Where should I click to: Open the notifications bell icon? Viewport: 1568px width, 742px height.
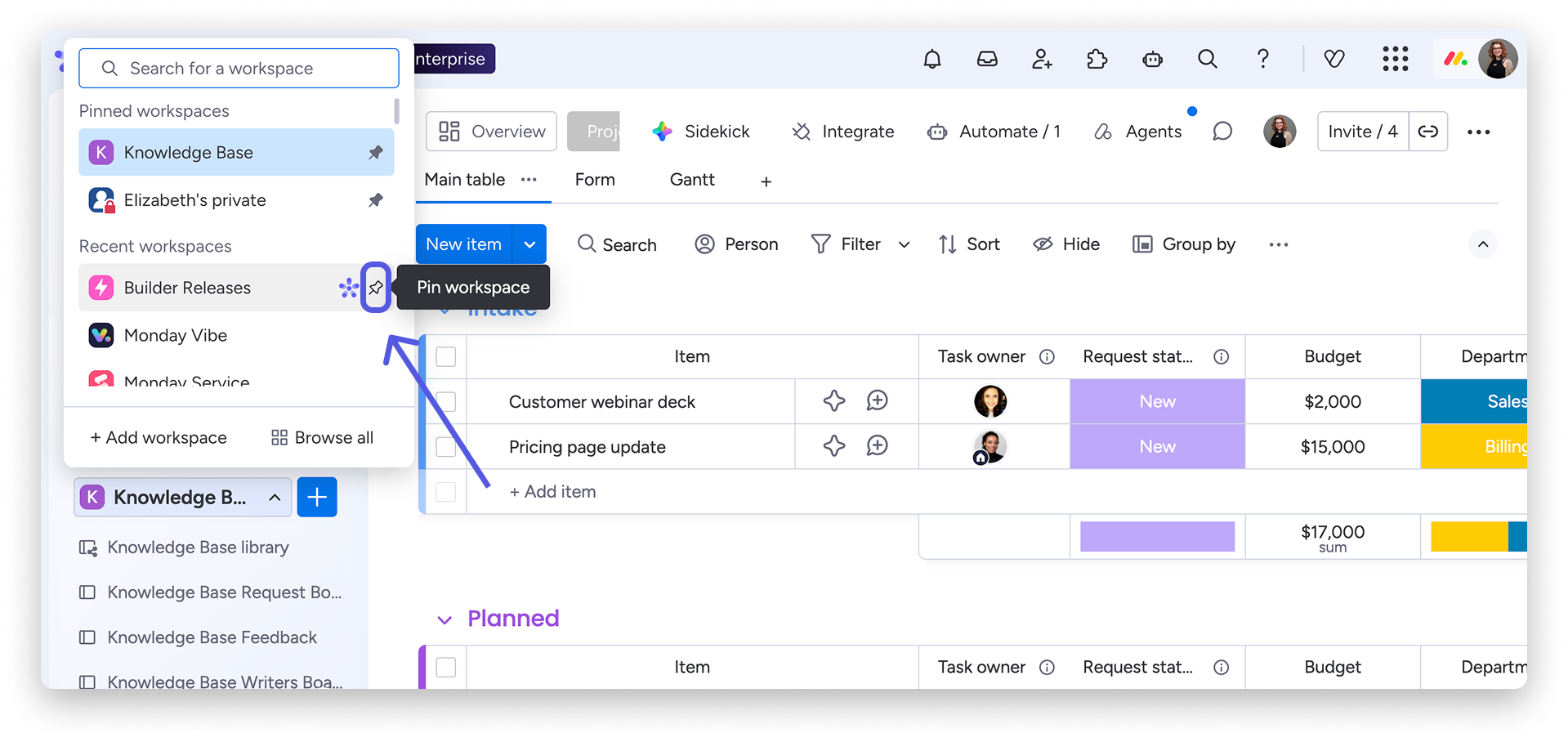pos(931,59)
